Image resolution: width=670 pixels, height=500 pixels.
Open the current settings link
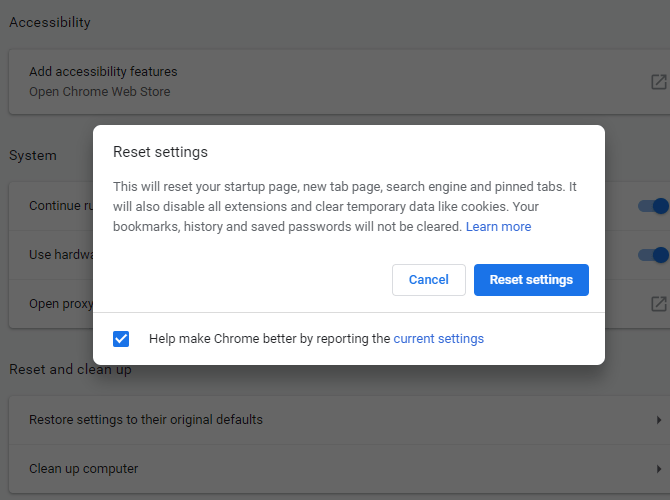coord(438,339)
